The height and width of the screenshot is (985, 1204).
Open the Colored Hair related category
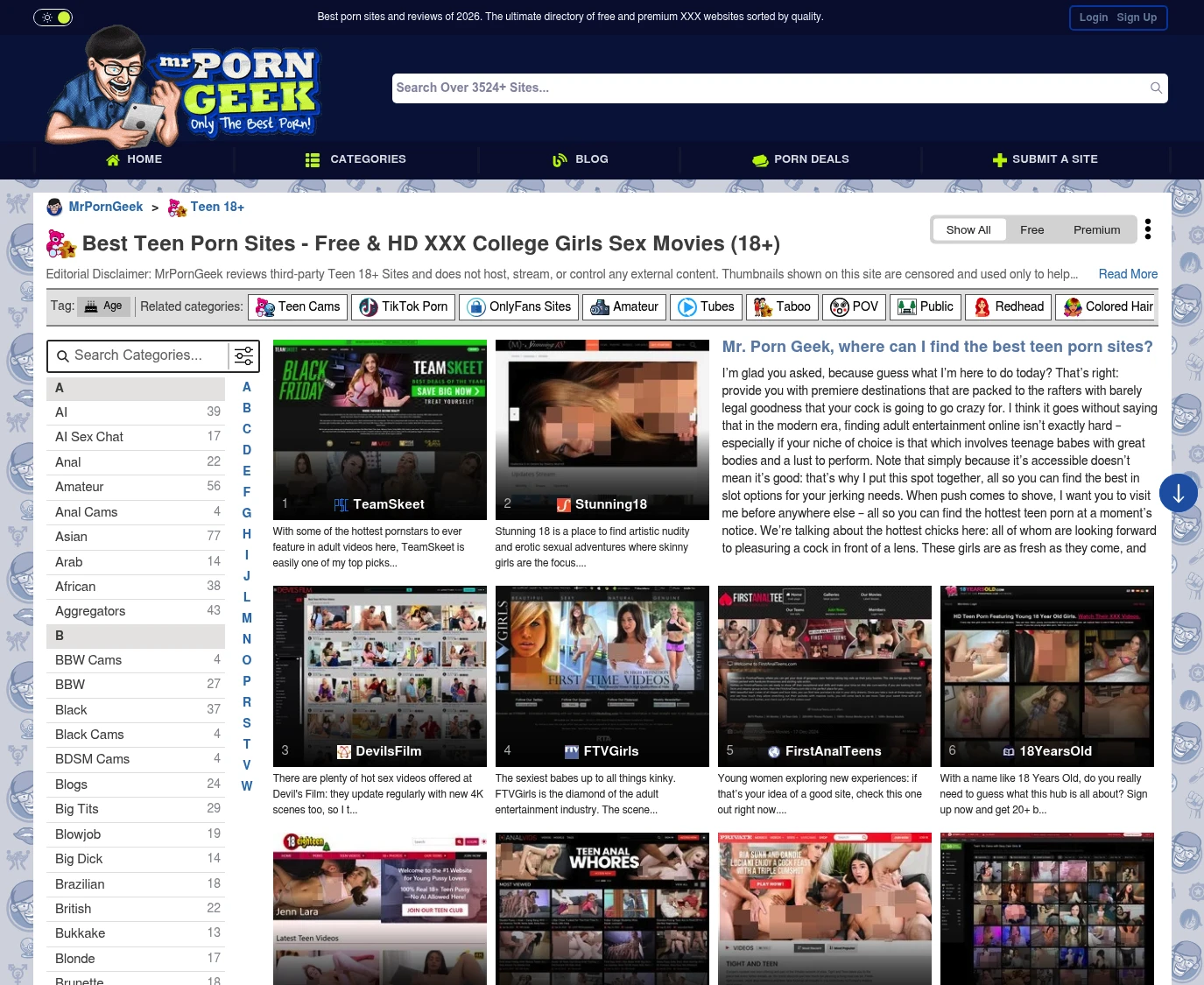1107,306
